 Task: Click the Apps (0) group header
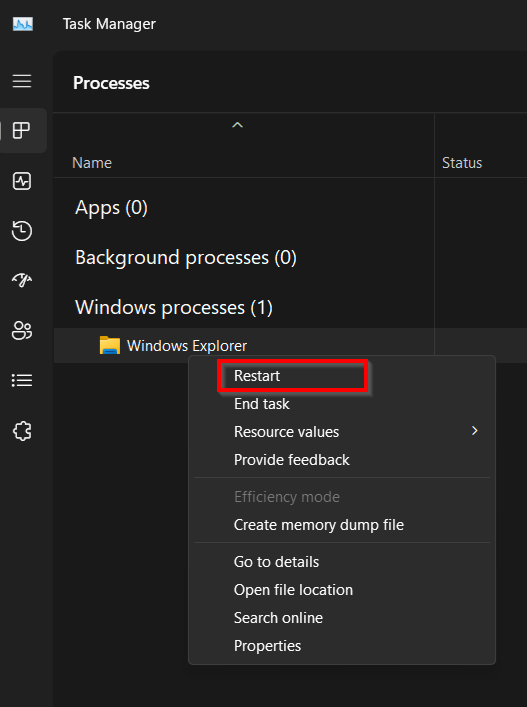111,208
